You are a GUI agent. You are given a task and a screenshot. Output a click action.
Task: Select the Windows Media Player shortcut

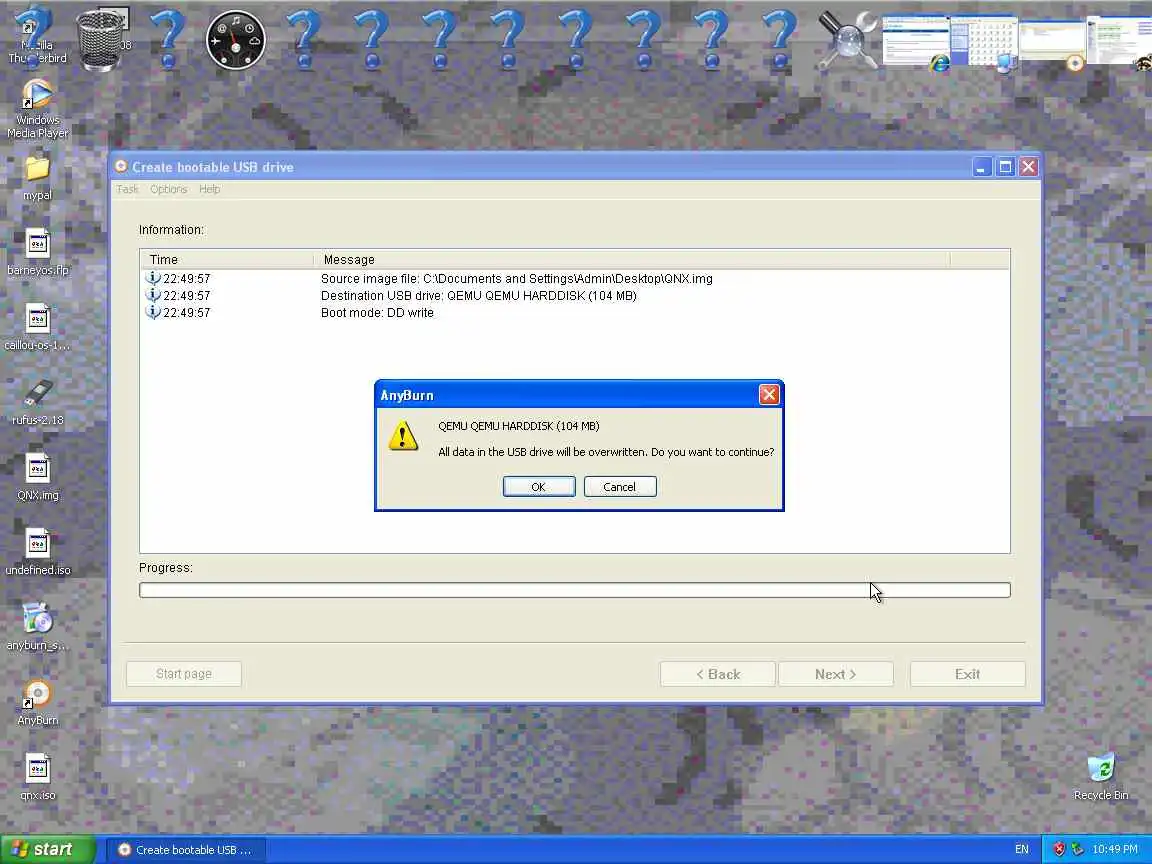click(37, 109)
